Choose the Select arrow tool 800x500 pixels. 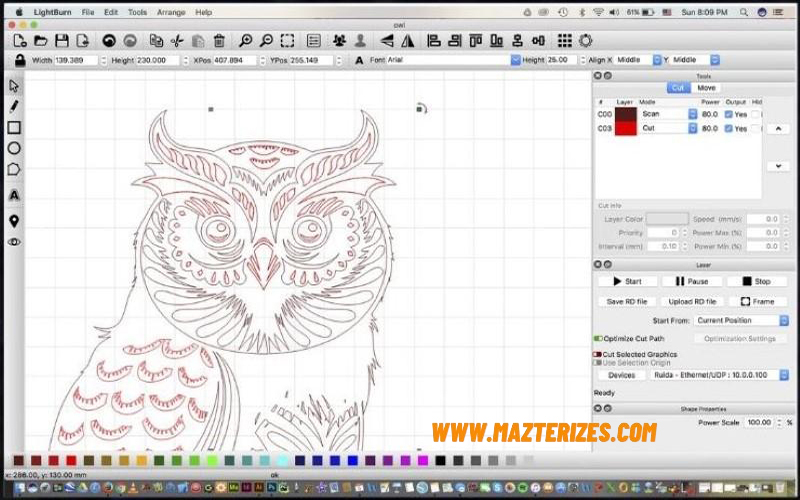pos(14,86)
